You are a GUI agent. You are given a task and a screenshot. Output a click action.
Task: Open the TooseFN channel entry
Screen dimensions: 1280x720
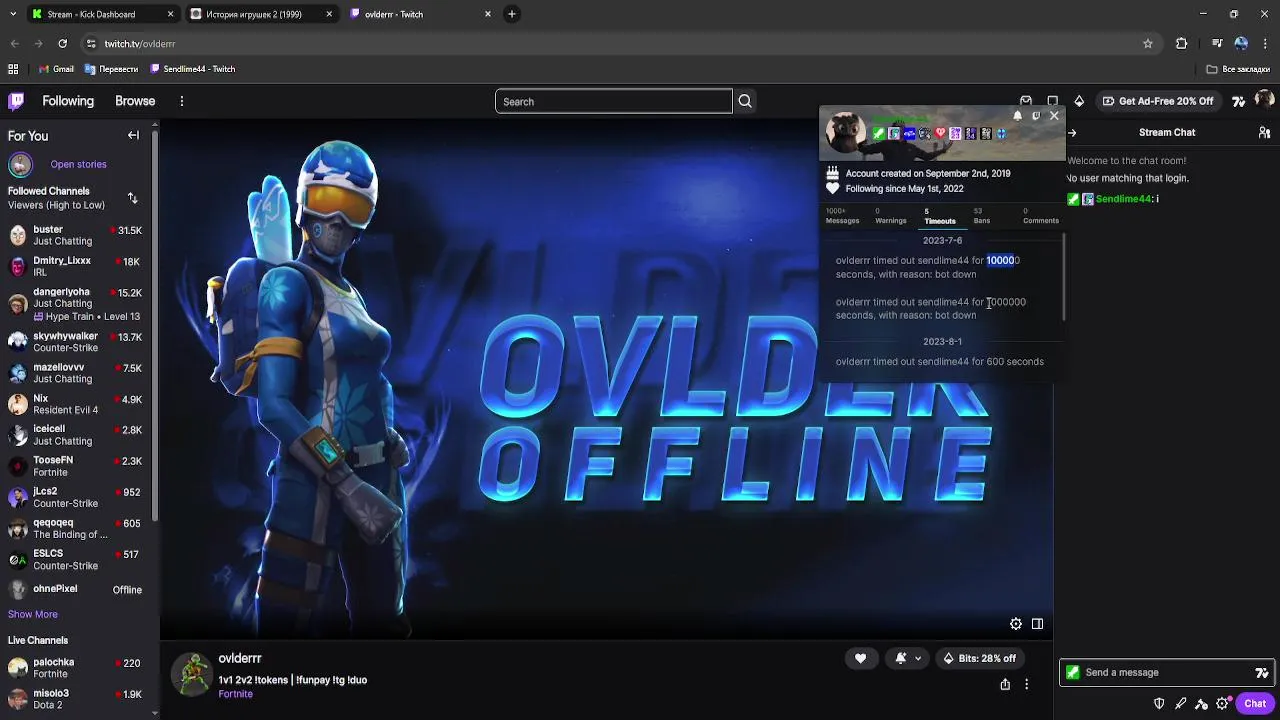click(76, 466)
